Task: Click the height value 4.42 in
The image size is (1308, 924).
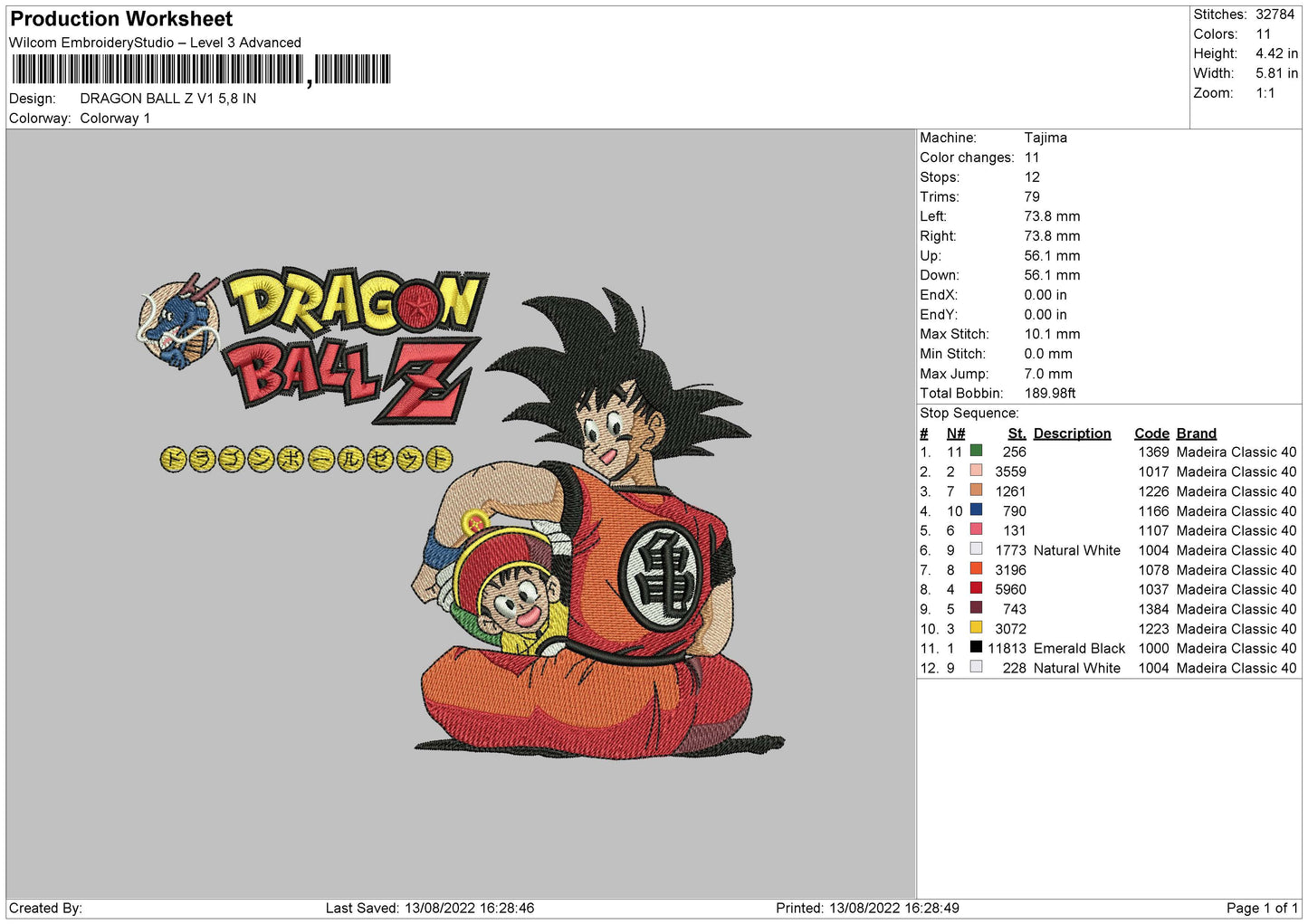Action: tap(1276, 53)
